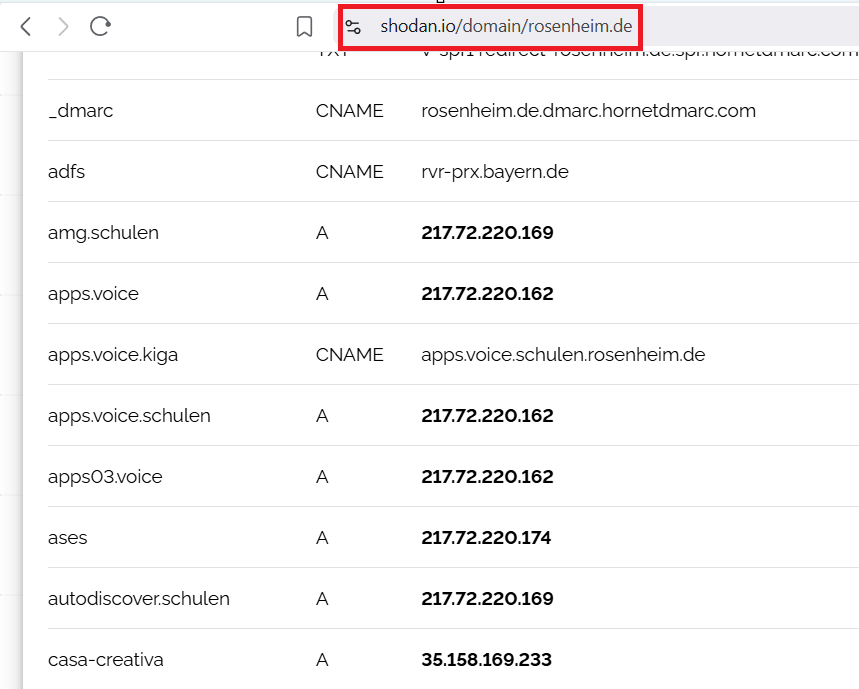
Task: Click rvr-prx.bayern.de CNAME value
Action: (495, 172)
